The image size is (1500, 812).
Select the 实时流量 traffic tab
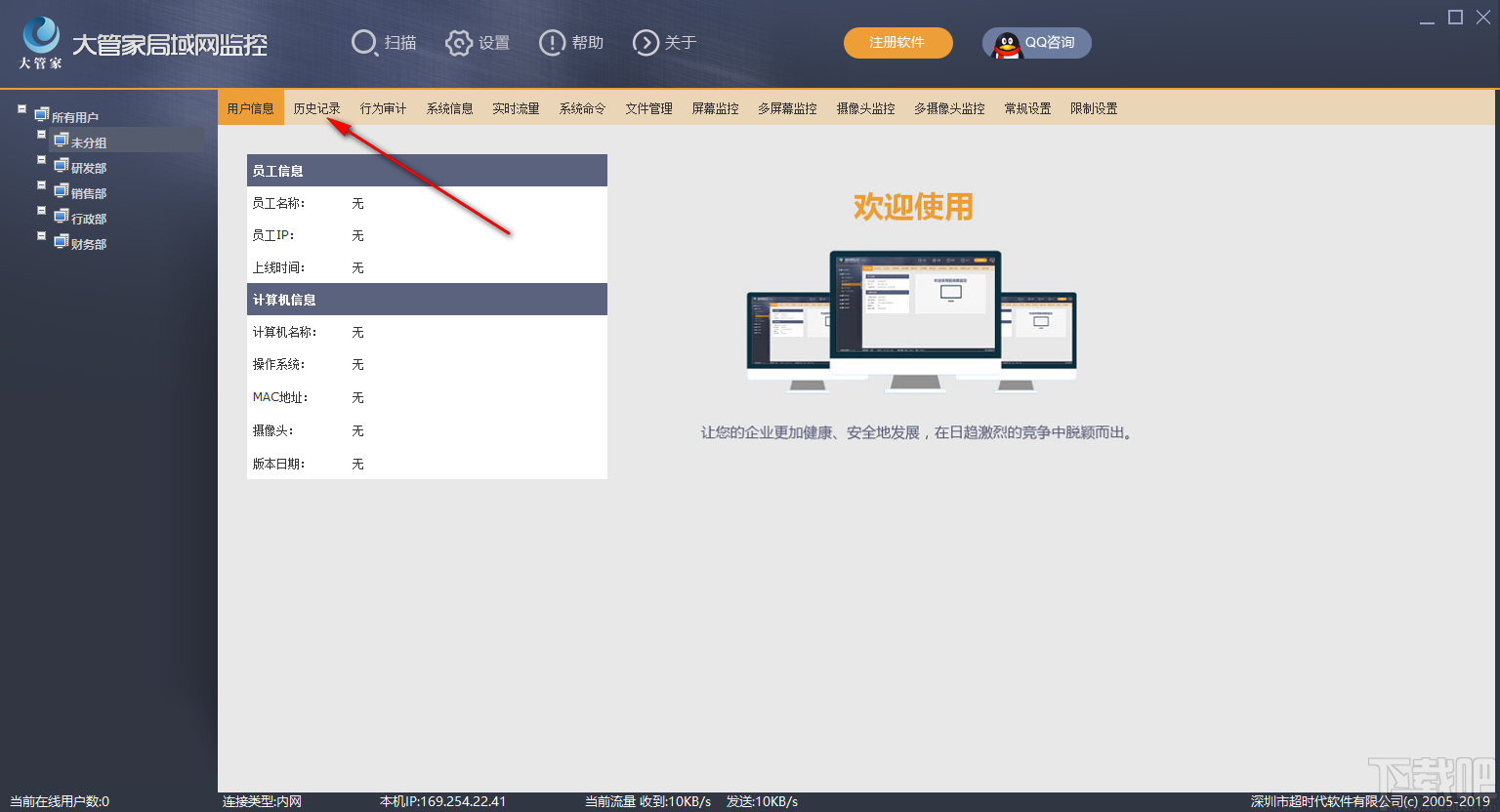(516, 107)
